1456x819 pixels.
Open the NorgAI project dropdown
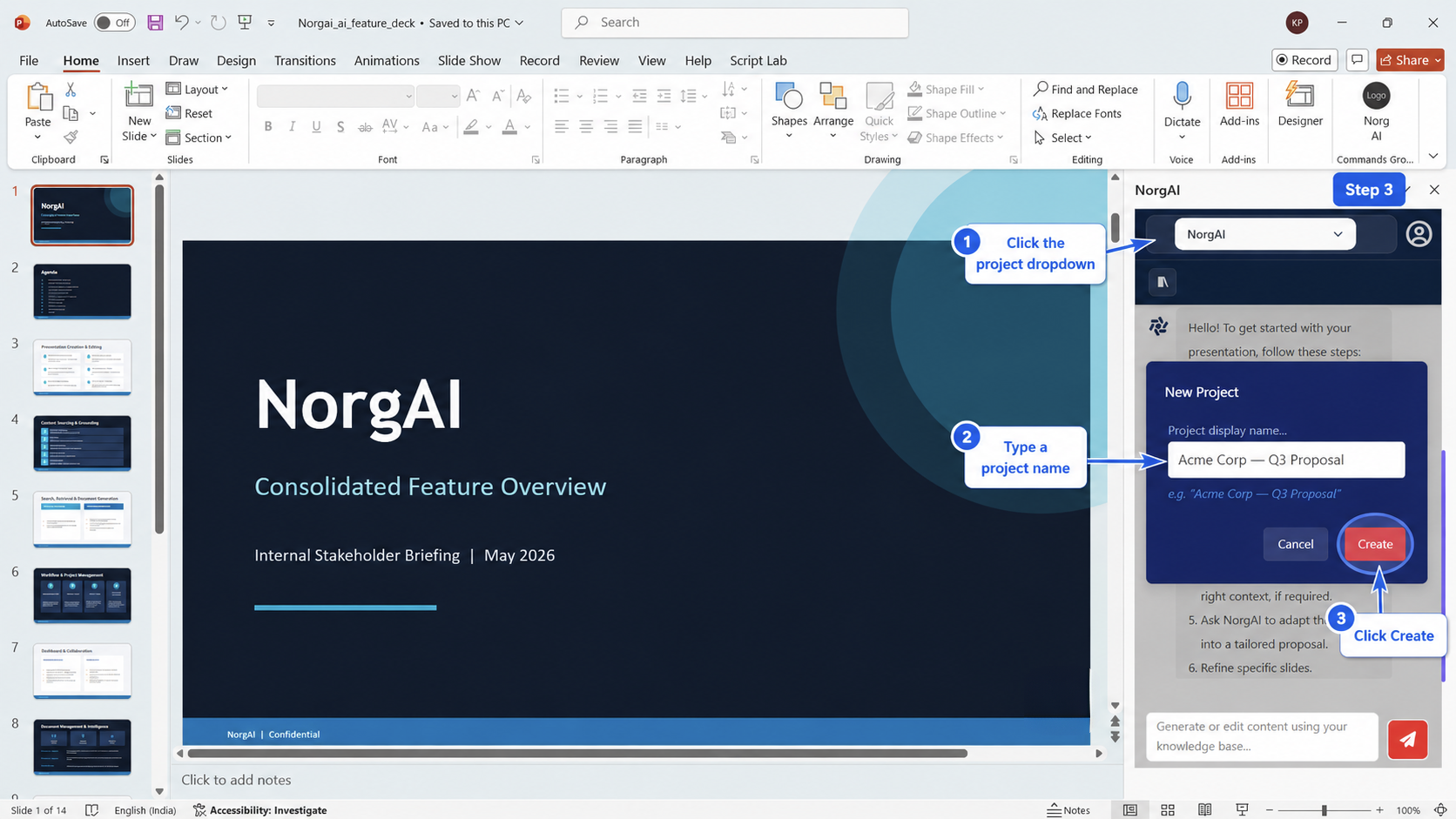pyautogui.click(x=1264, y=234)
